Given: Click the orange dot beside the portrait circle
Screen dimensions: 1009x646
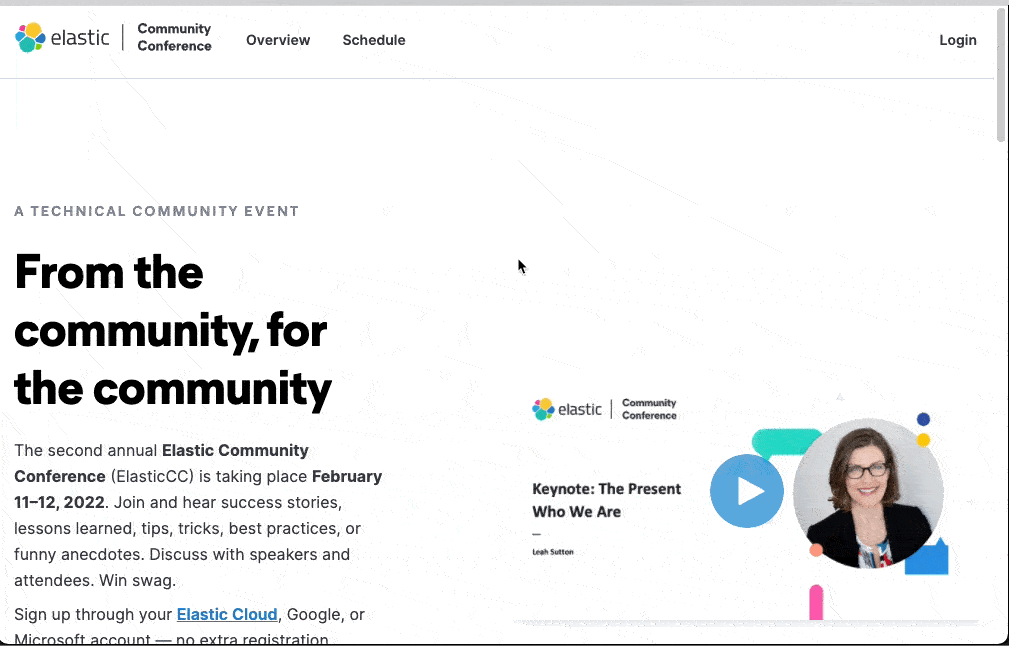Looking at the screenshot, I should pos(814,550).
